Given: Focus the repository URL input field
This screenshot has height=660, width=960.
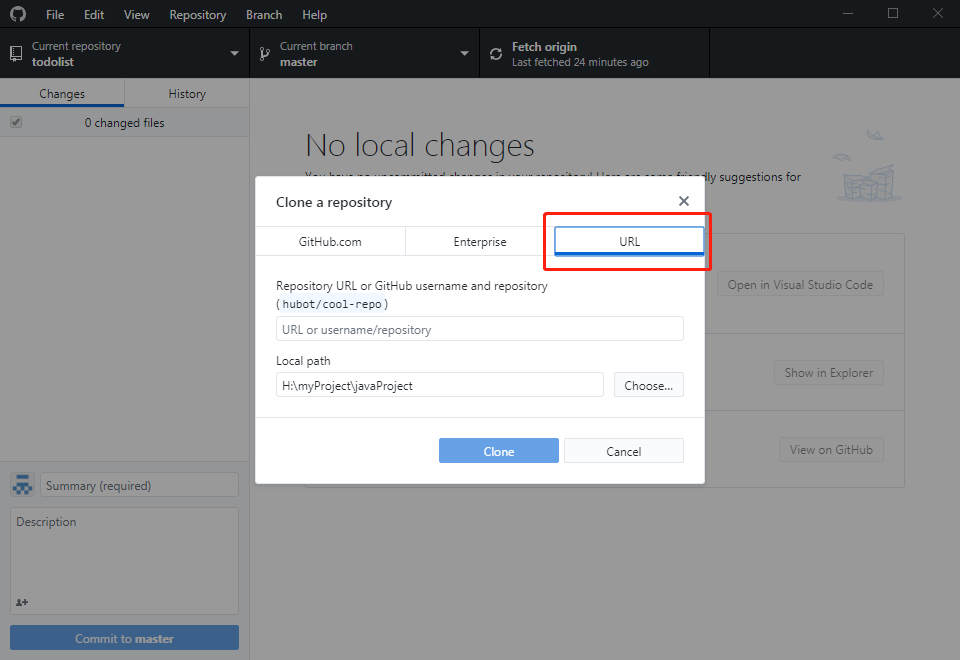Looking at the screenshot, I should click(x=479, y=329).
